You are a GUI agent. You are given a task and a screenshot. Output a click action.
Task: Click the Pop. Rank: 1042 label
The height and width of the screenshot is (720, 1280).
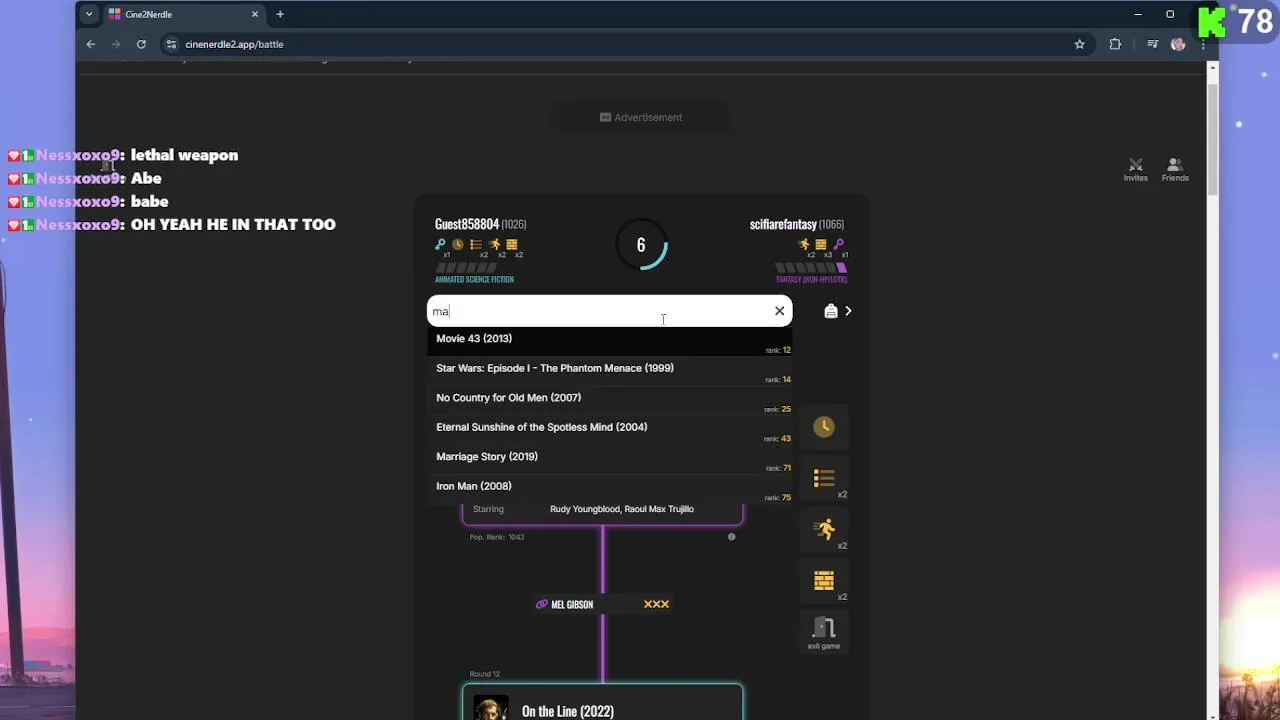(x=497, y=537)
